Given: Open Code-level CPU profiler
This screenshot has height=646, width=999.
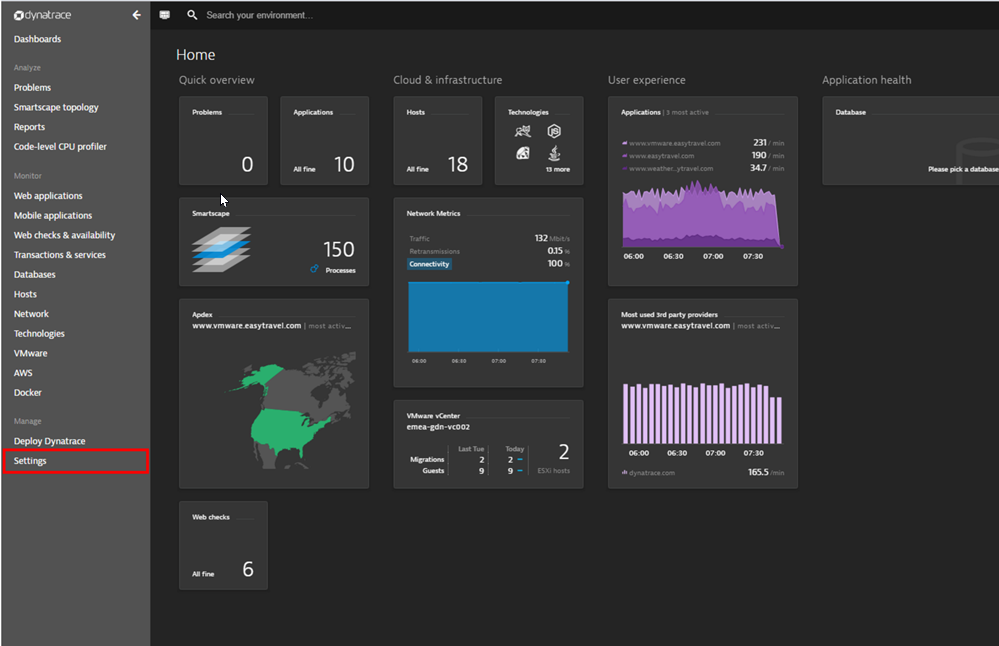Looking at the screenshot, I should click(60, 147).
